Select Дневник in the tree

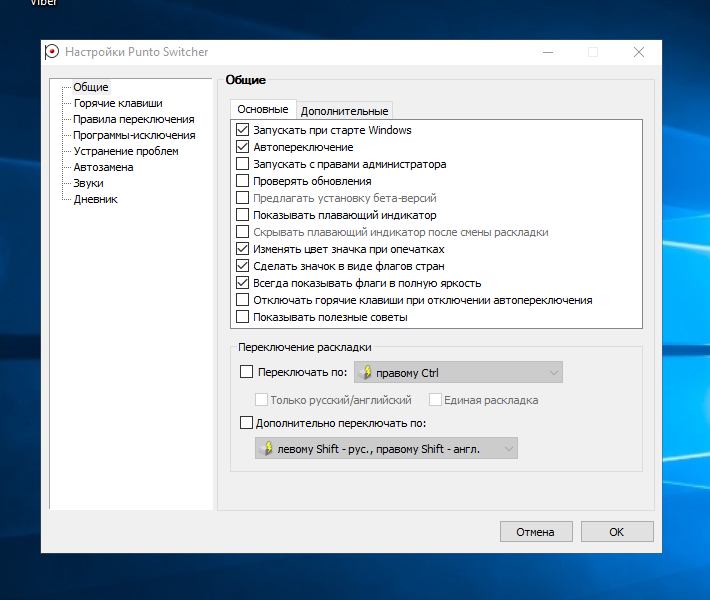pyautogui.click(x=96, y=199)
